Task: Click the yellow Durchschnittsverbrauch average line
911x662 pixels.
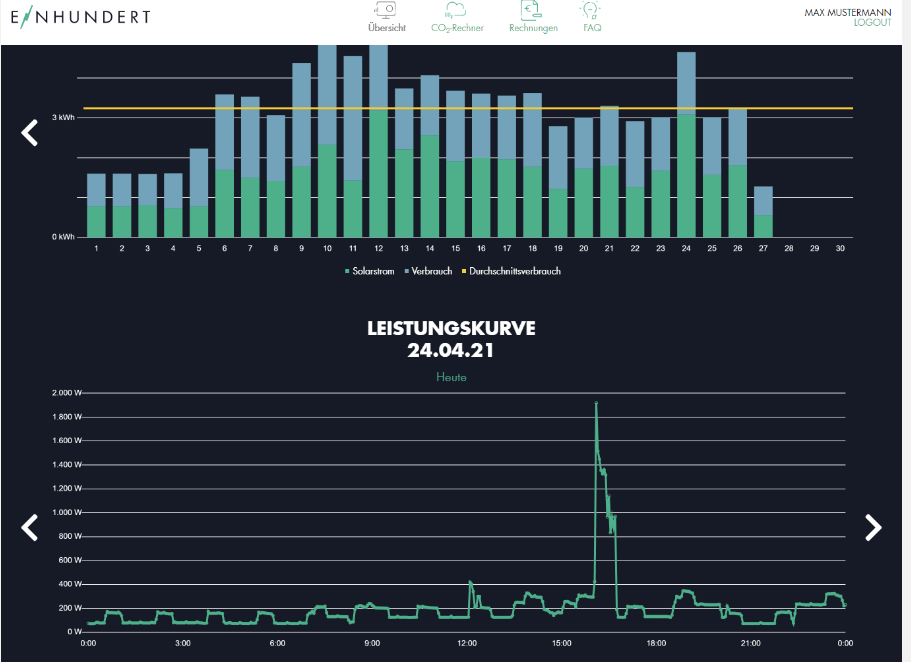Action: point(468,108)
